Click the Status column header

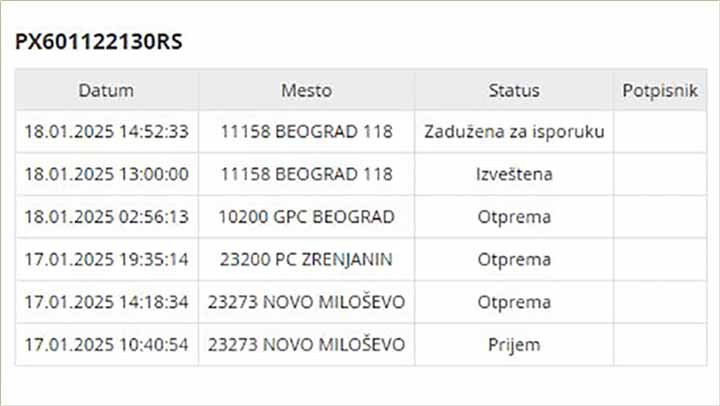click(514, 90)
